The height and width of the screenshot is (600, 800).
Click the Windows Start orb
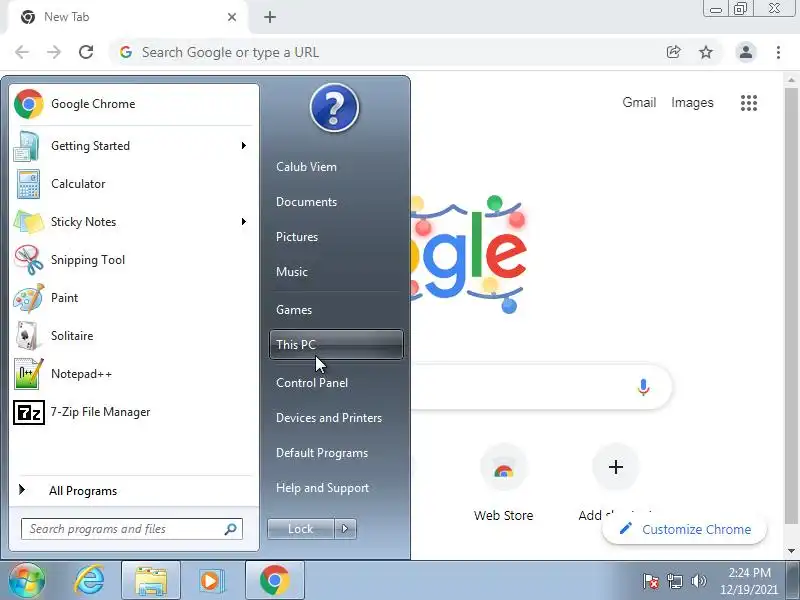[x=26, y=580]
